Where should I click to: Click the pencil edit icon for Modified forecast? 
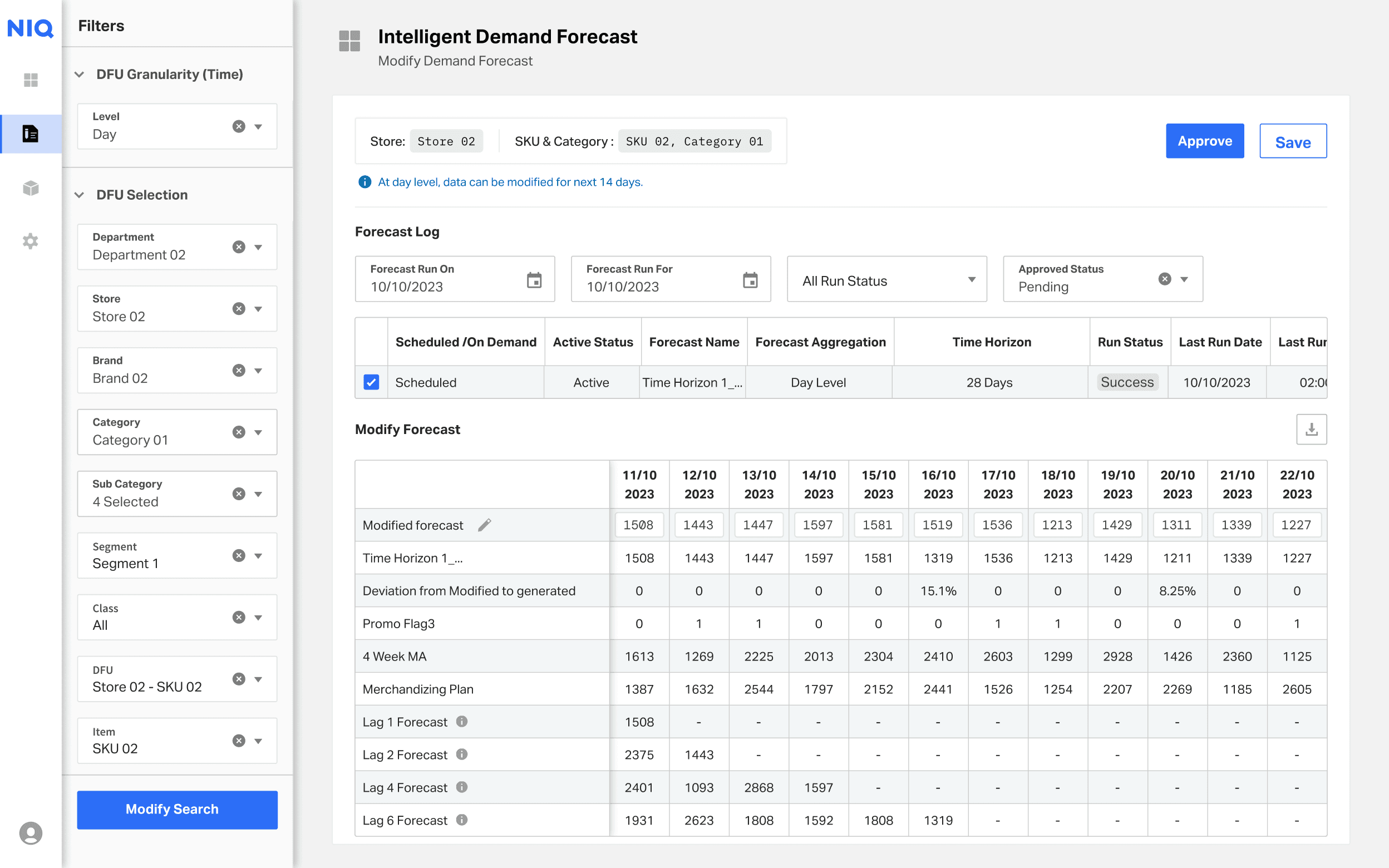pyautogui.click(x=485, y=525)
